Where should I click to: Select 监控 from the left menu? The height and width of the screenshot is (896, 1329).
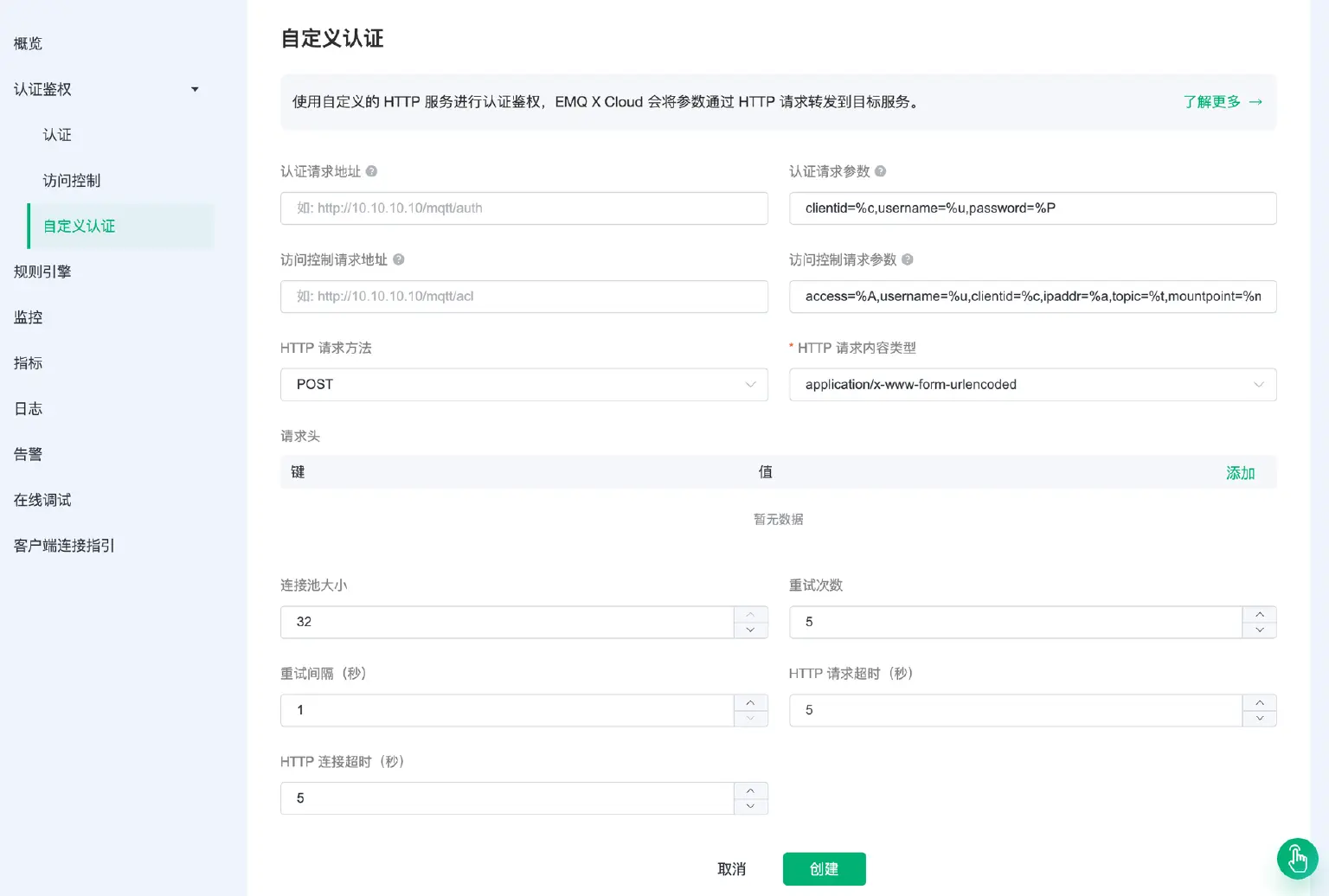click(x=27, y=317)
